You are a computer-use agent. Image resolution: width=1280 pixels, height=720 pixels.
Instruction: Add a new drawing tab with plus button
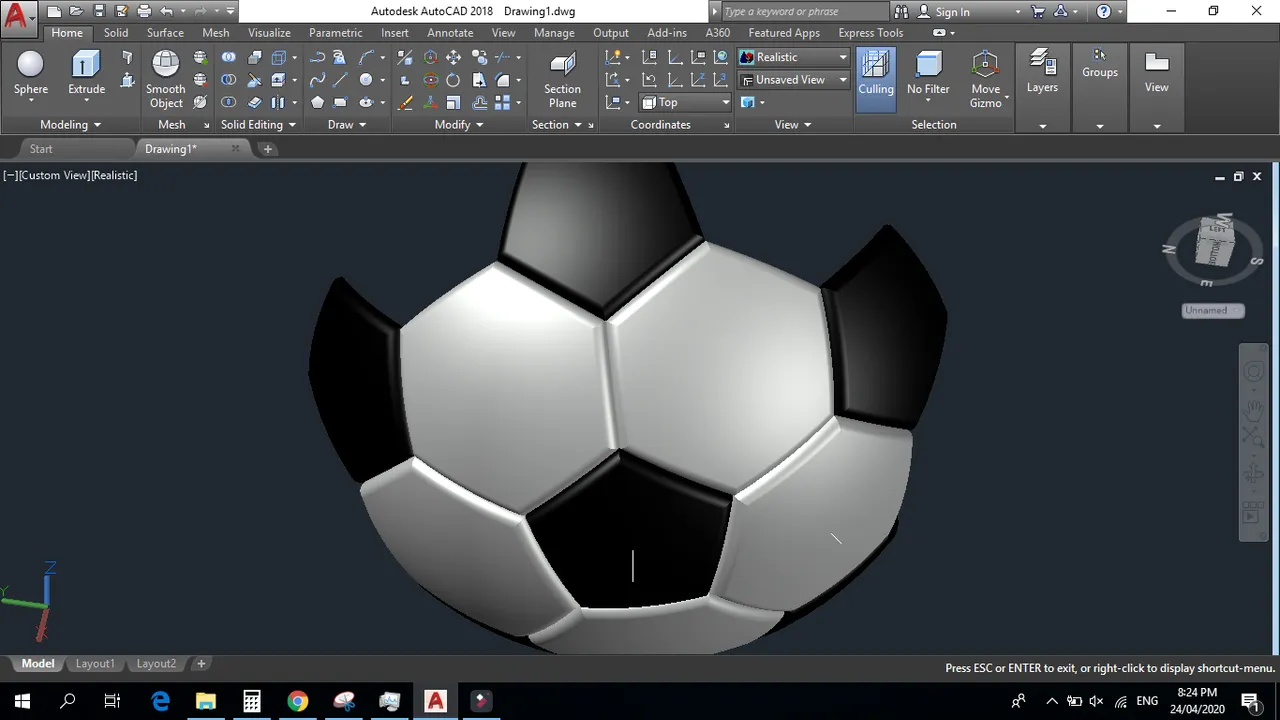267,149
